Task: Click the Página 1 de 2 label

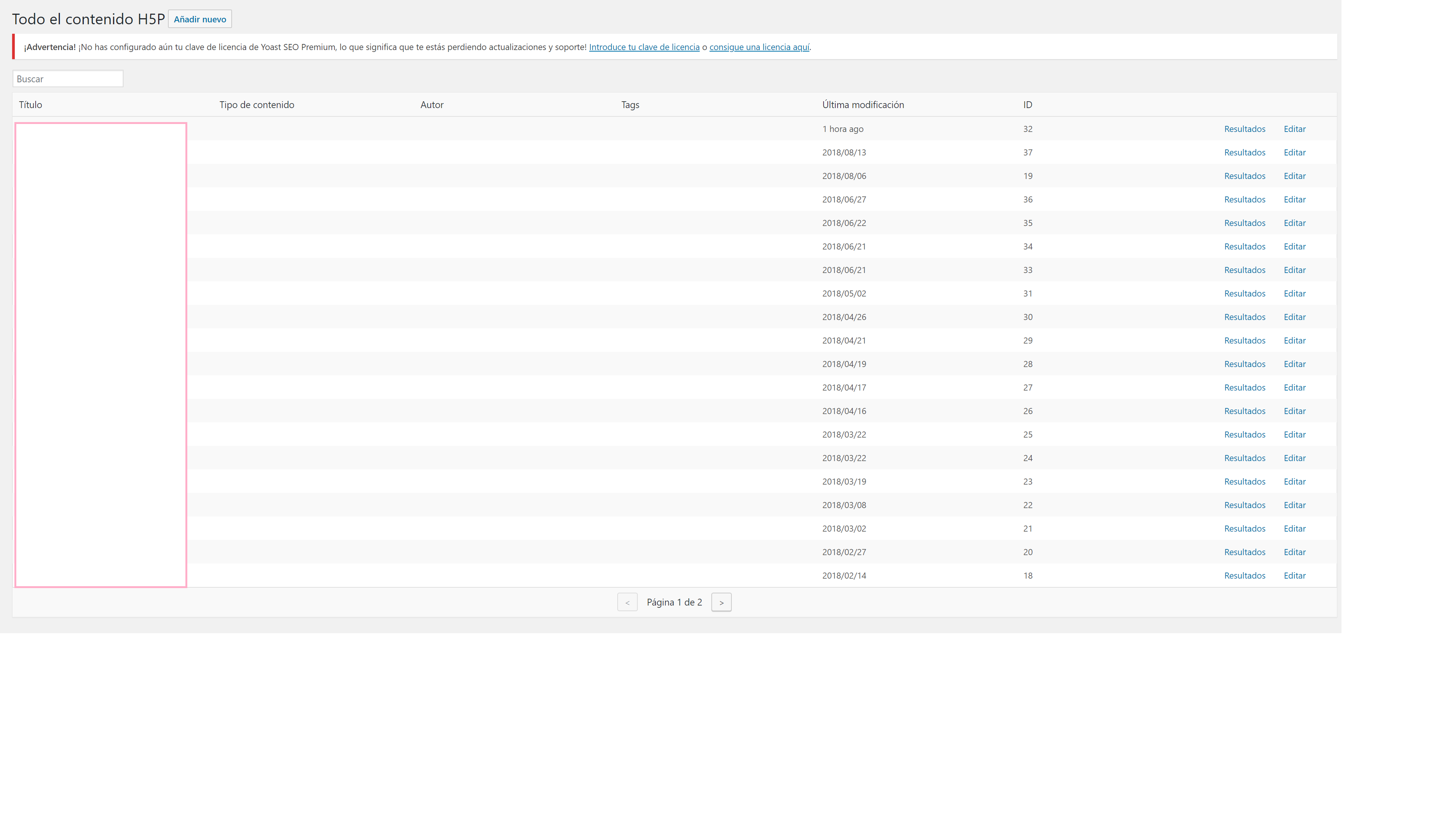Action: point(674,602)
